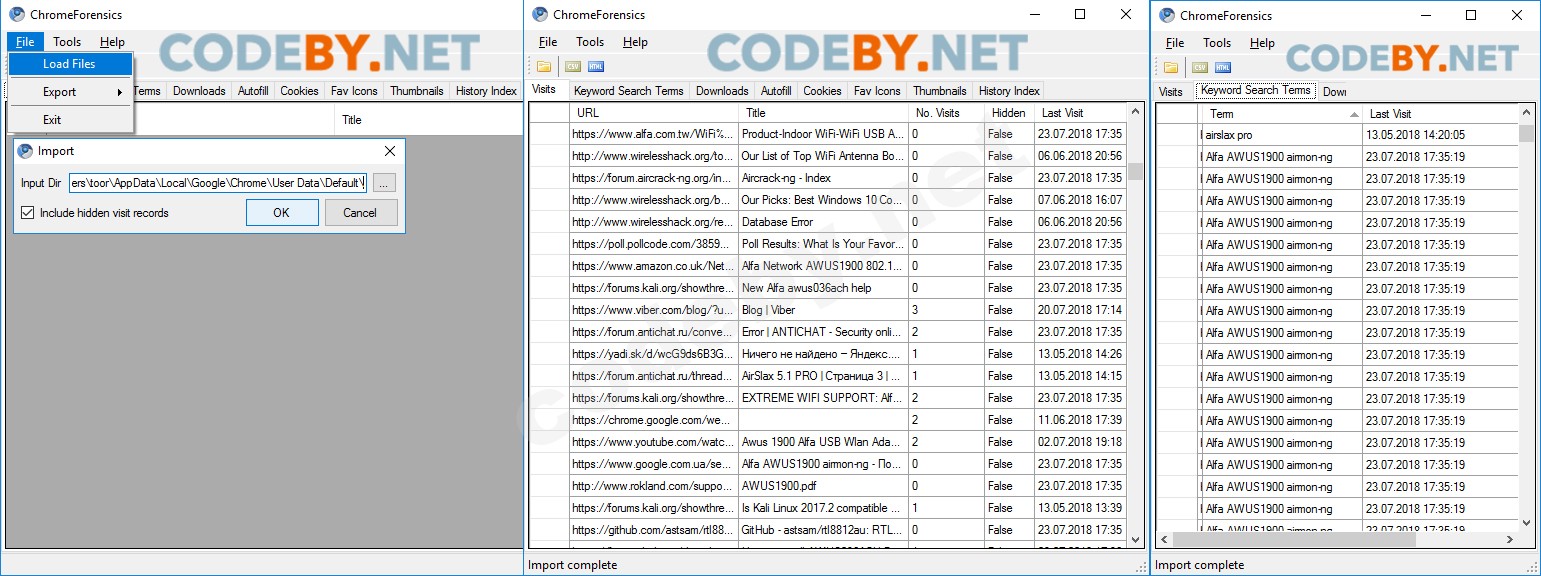Switch to Cookies tab in middle window
This screenshot has width=1541, height=576.
point(822,91)
